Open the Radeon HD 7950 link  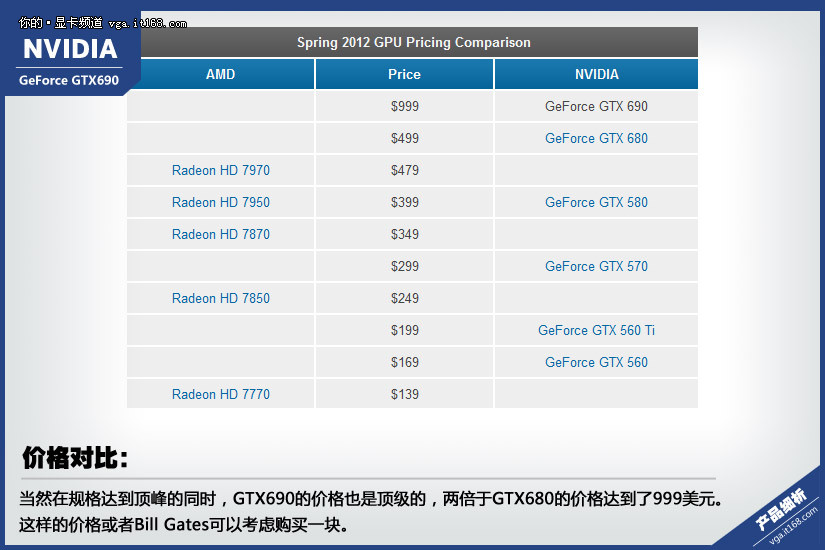[x=220, y=202]
